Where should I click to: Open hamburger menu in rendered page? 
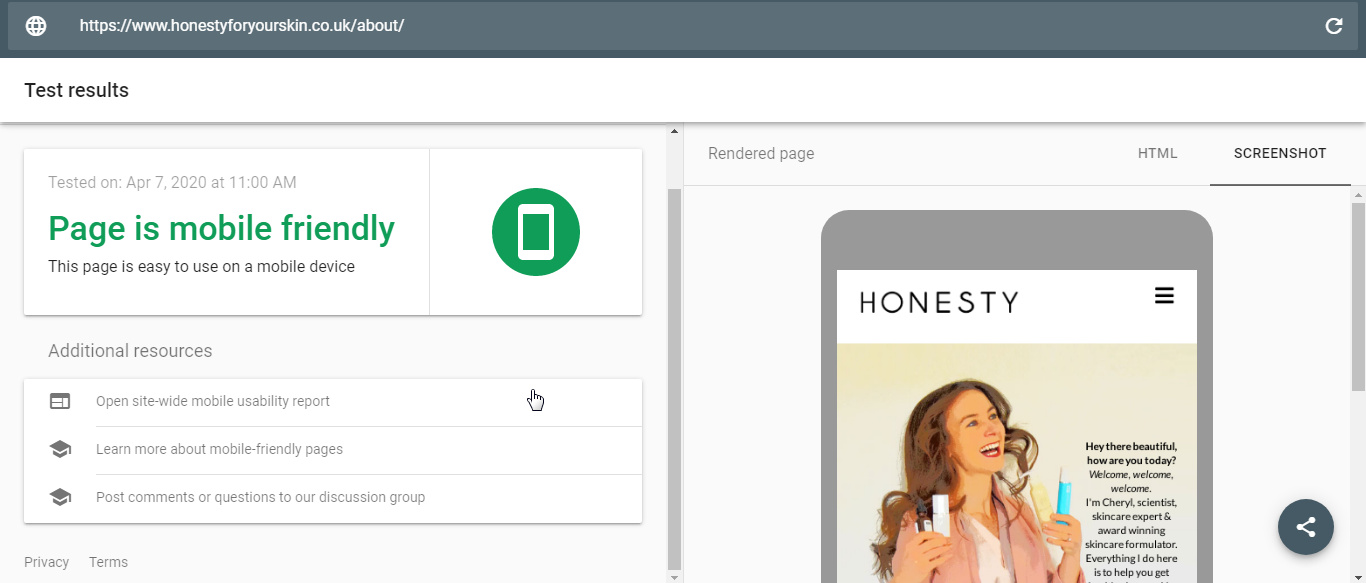1164,296
